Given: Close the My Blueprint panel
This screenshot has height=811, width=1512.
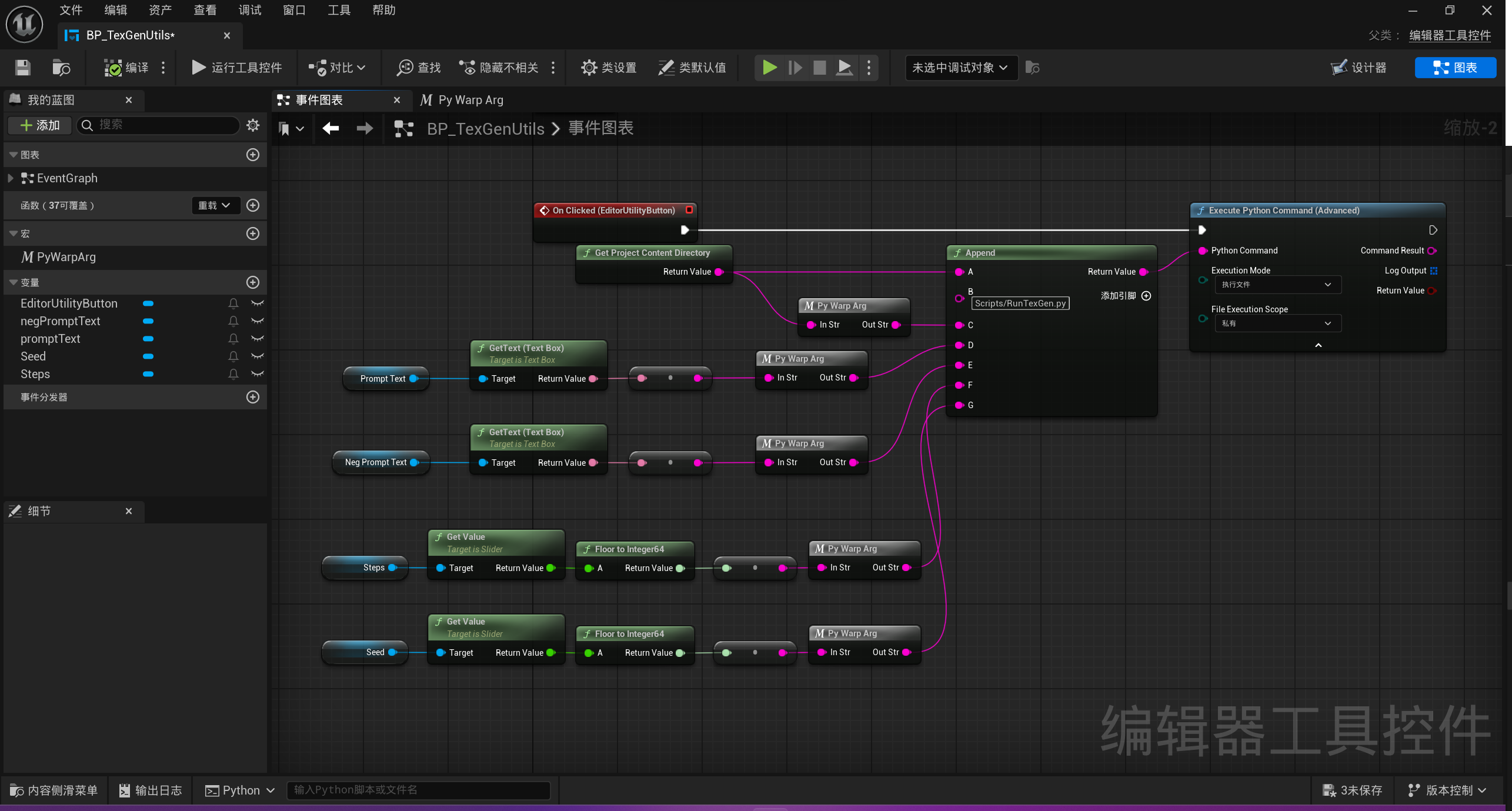Looking at the screenshot, I should [129, 100].
